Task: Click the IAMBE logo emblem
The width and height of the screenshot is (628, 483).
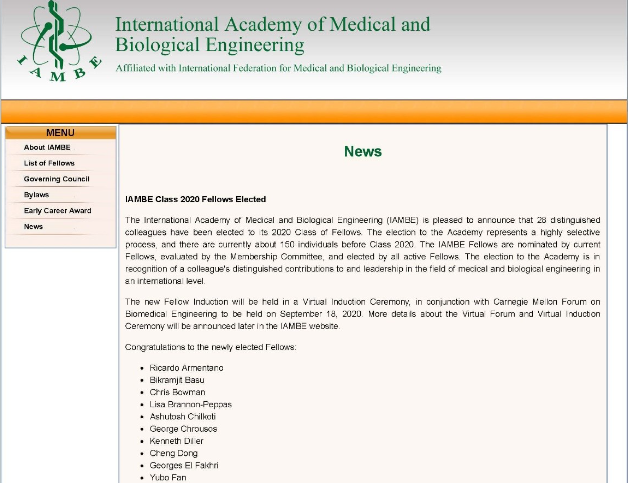Action: click(60, 41)
